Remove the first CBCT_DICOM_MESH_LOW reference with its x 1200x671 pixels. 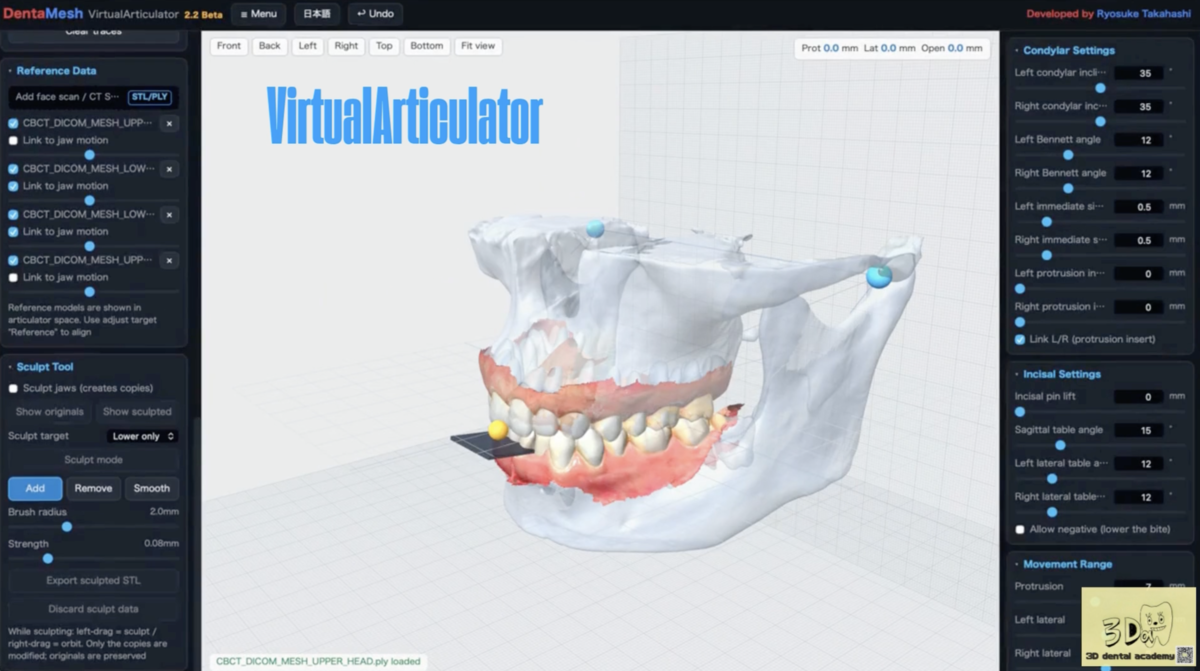[169, 169]
